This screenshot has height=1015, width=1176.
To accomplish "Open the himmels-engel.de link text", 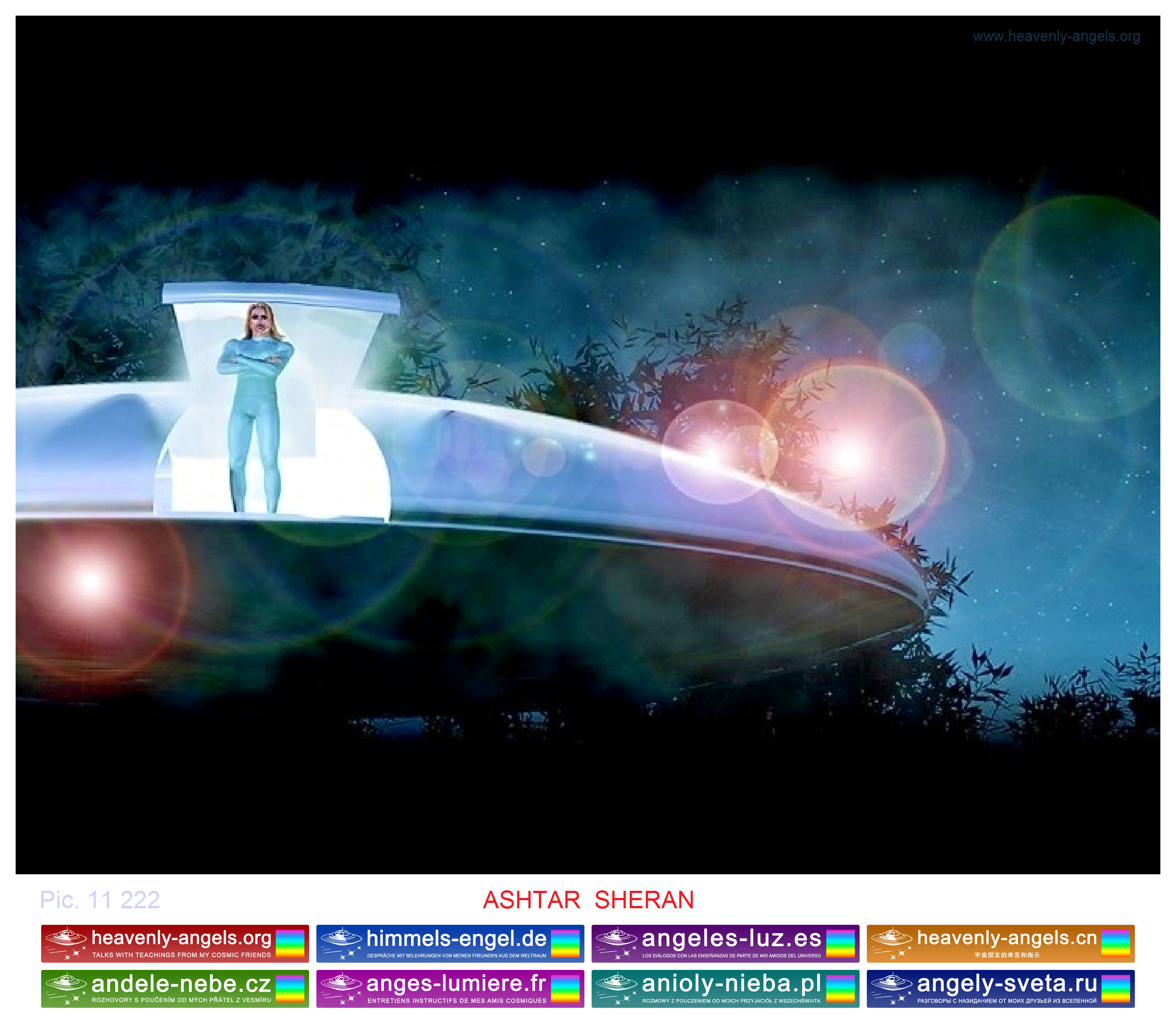I will point(456,939).
